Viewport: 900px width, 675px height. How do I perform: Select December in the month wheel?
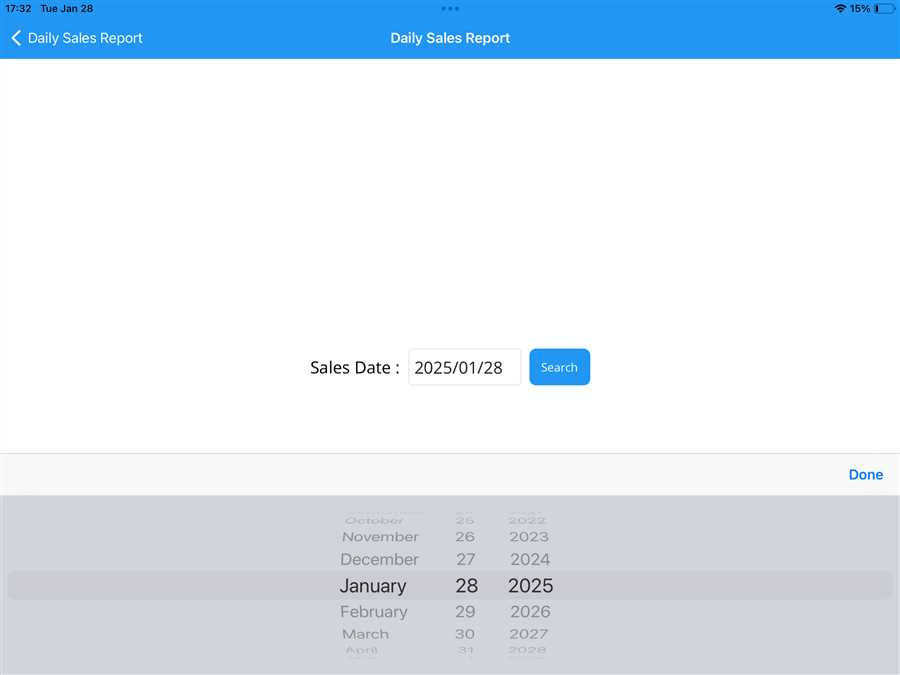(x=379, y=559)
